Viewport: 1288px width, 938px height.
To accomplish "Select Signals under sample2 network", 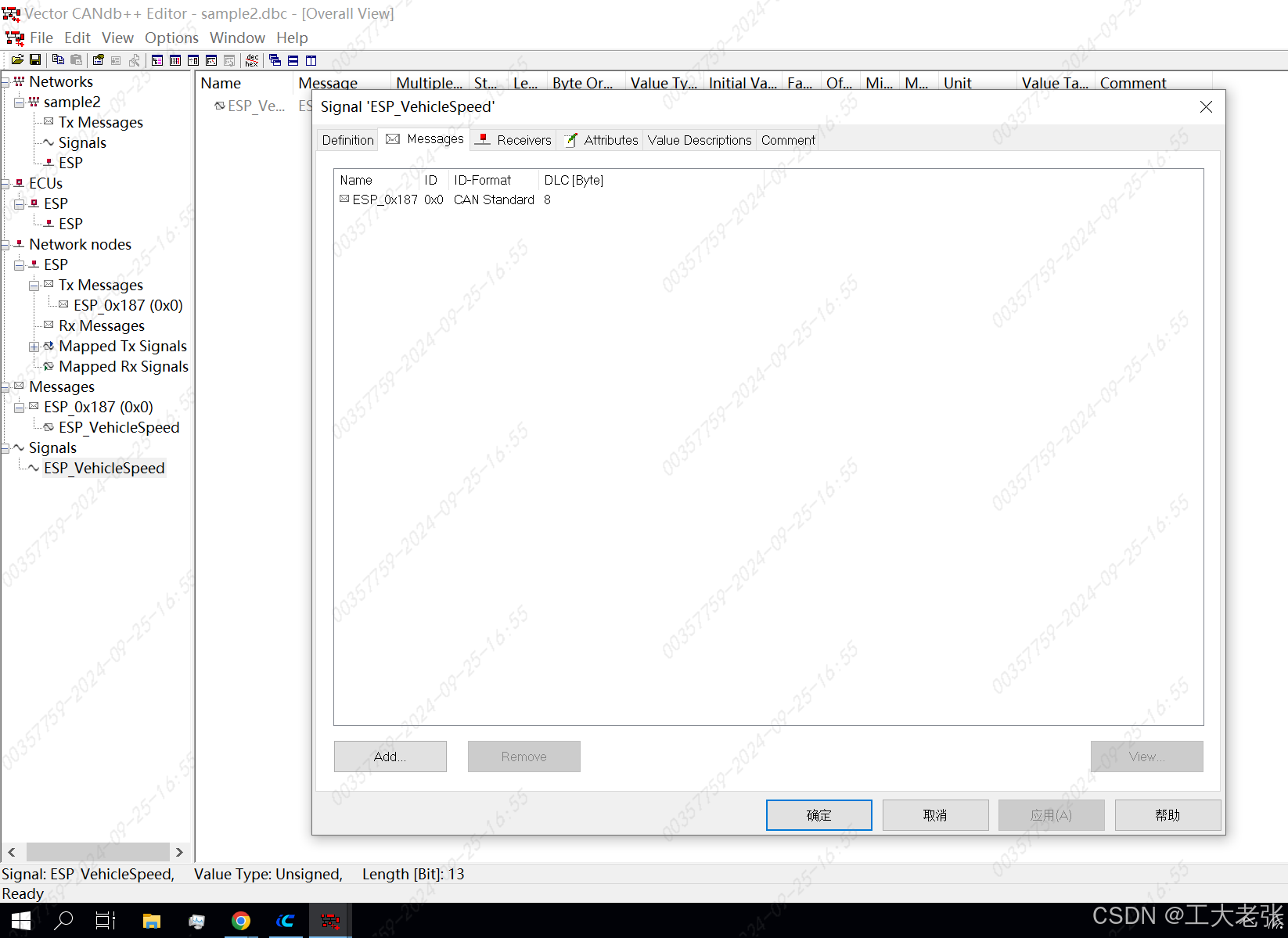I will [82, 142].
